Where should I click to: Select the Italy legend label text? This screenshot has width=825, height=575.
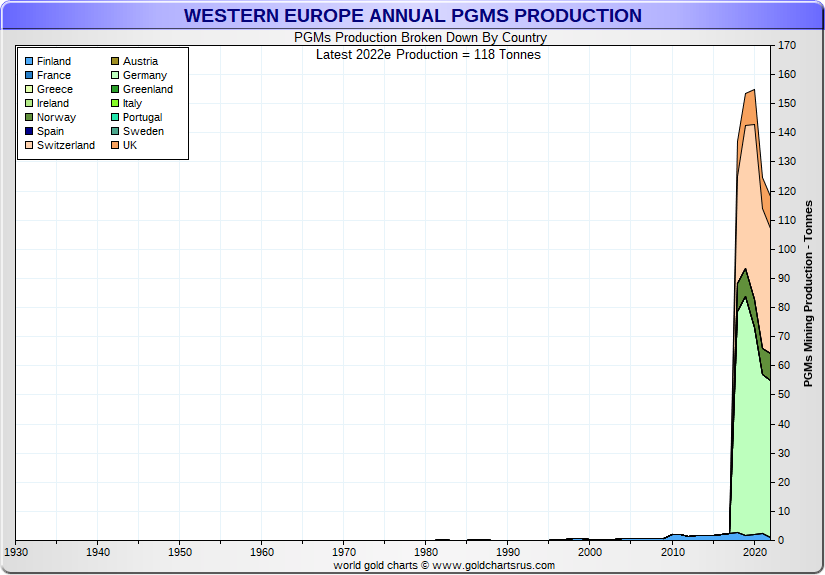click(132, 103)
